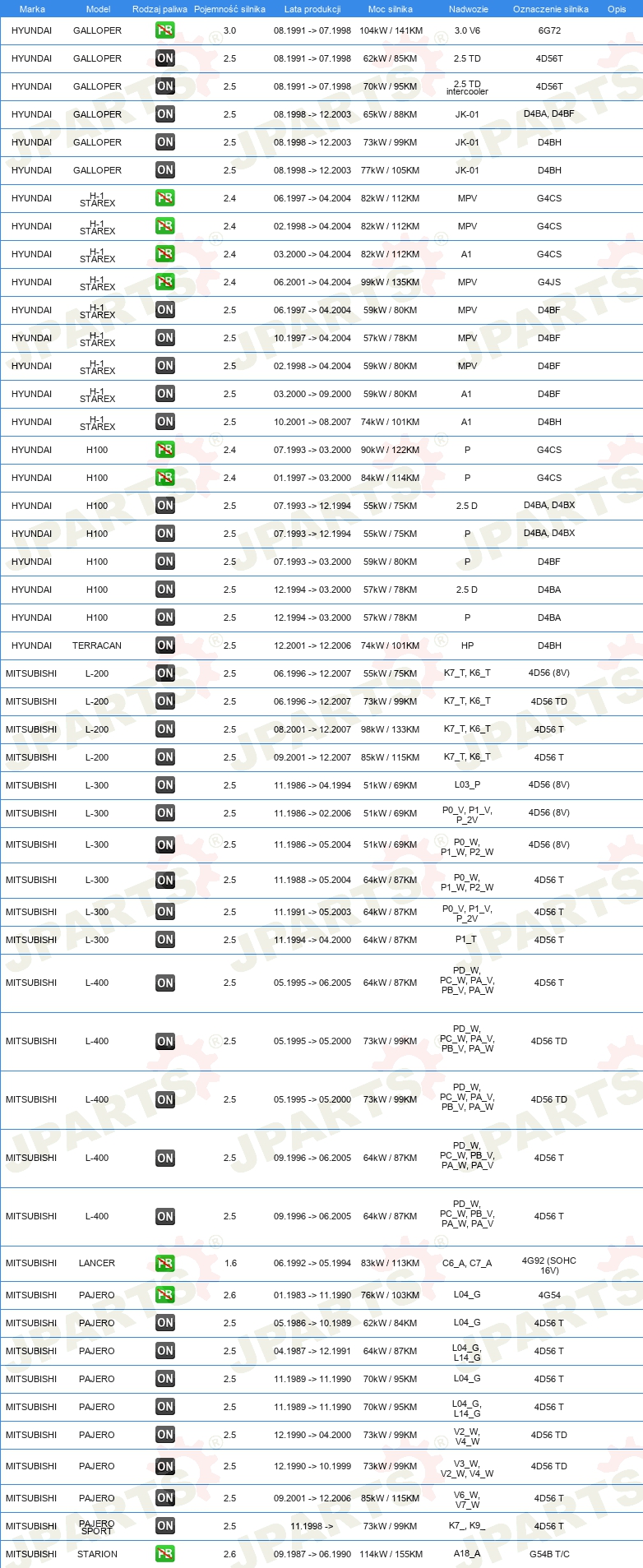Image resolution: width=643 pixels, height=1568 pixels.
Task: Click the ON icon for H100 59kW / 80KM
Action: (165, 562)
